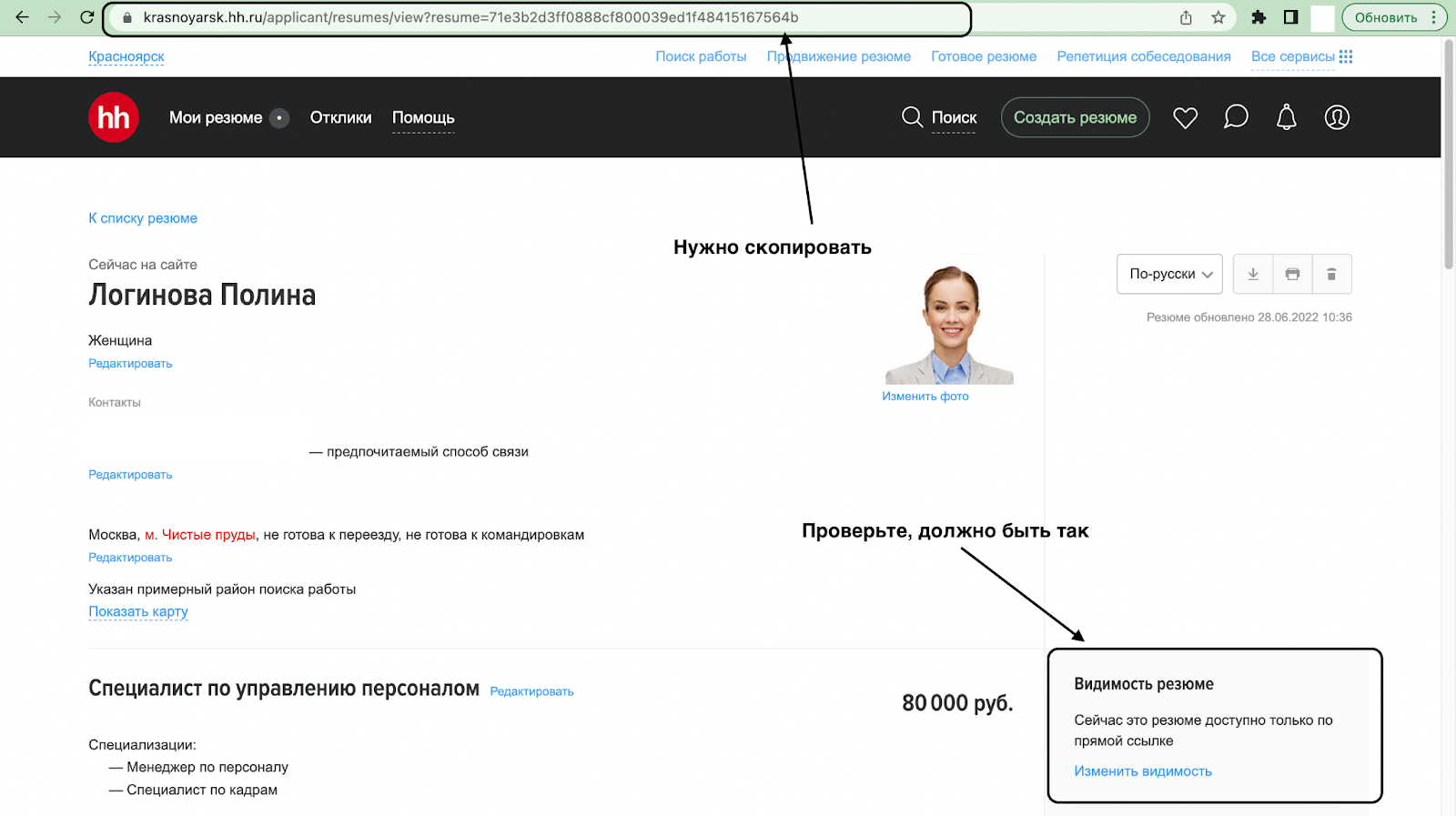Open notifications bell icon
The height and width of the screenshot is (816, 1456).
tap(1286, 117)
